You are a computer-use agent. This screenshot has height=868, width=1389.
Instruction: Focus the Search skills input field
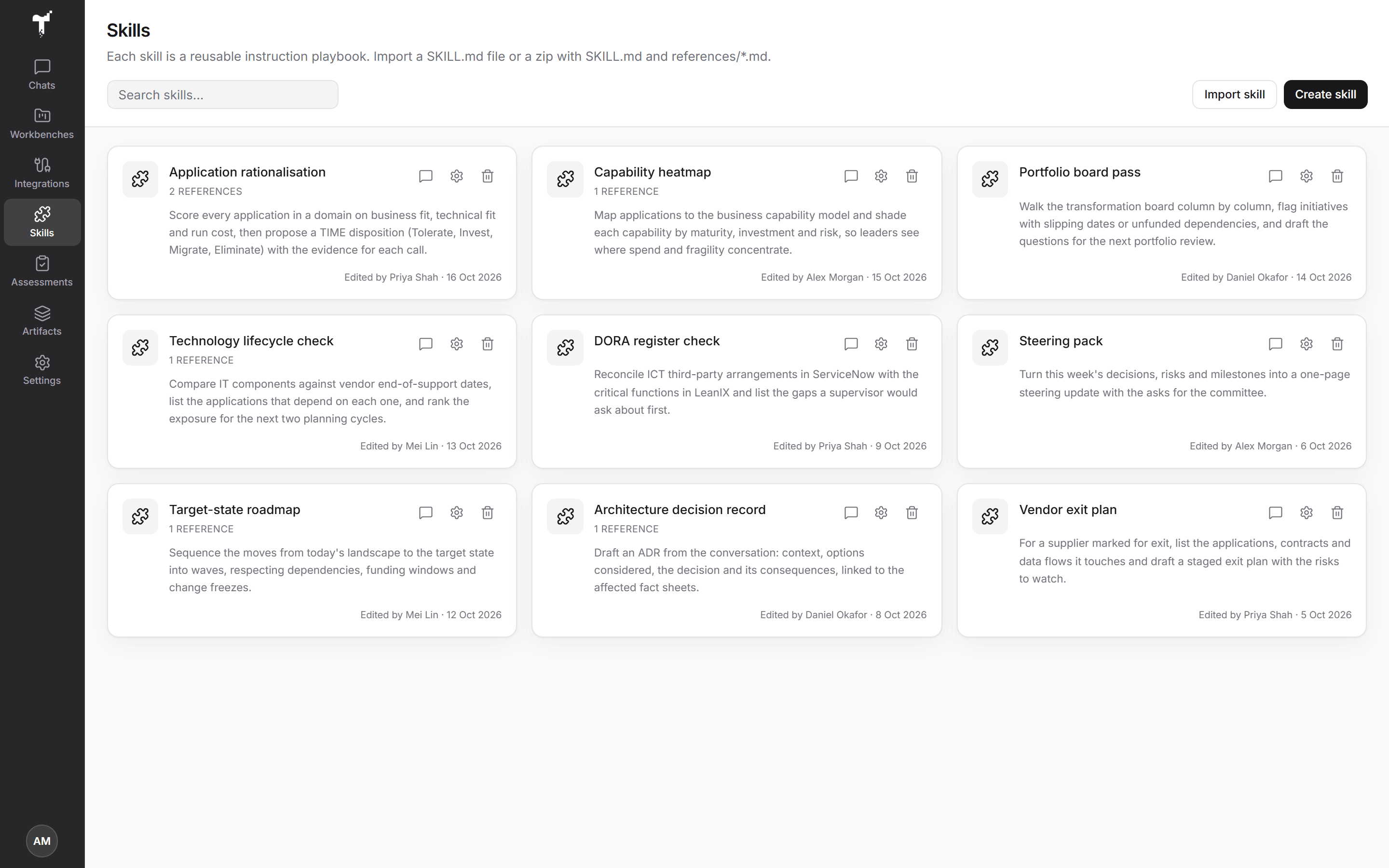pyautogui.click(x=223, y=95)
